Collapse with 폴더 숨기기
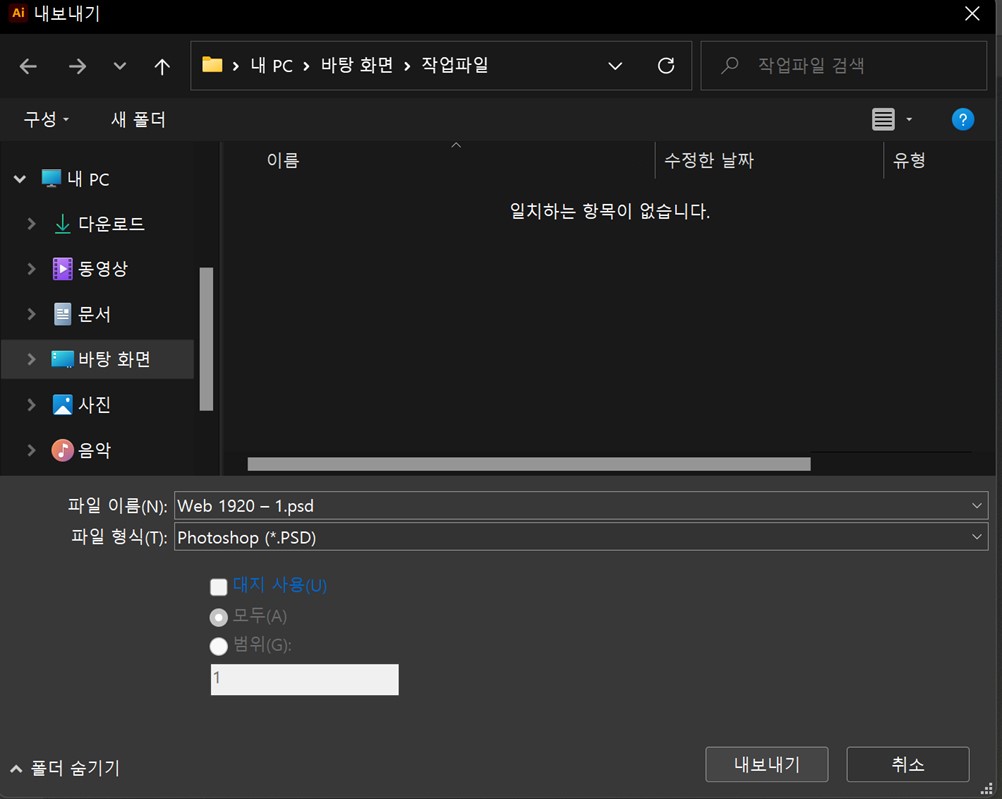This screenshot has width=1002, height=799. (65, 768)
